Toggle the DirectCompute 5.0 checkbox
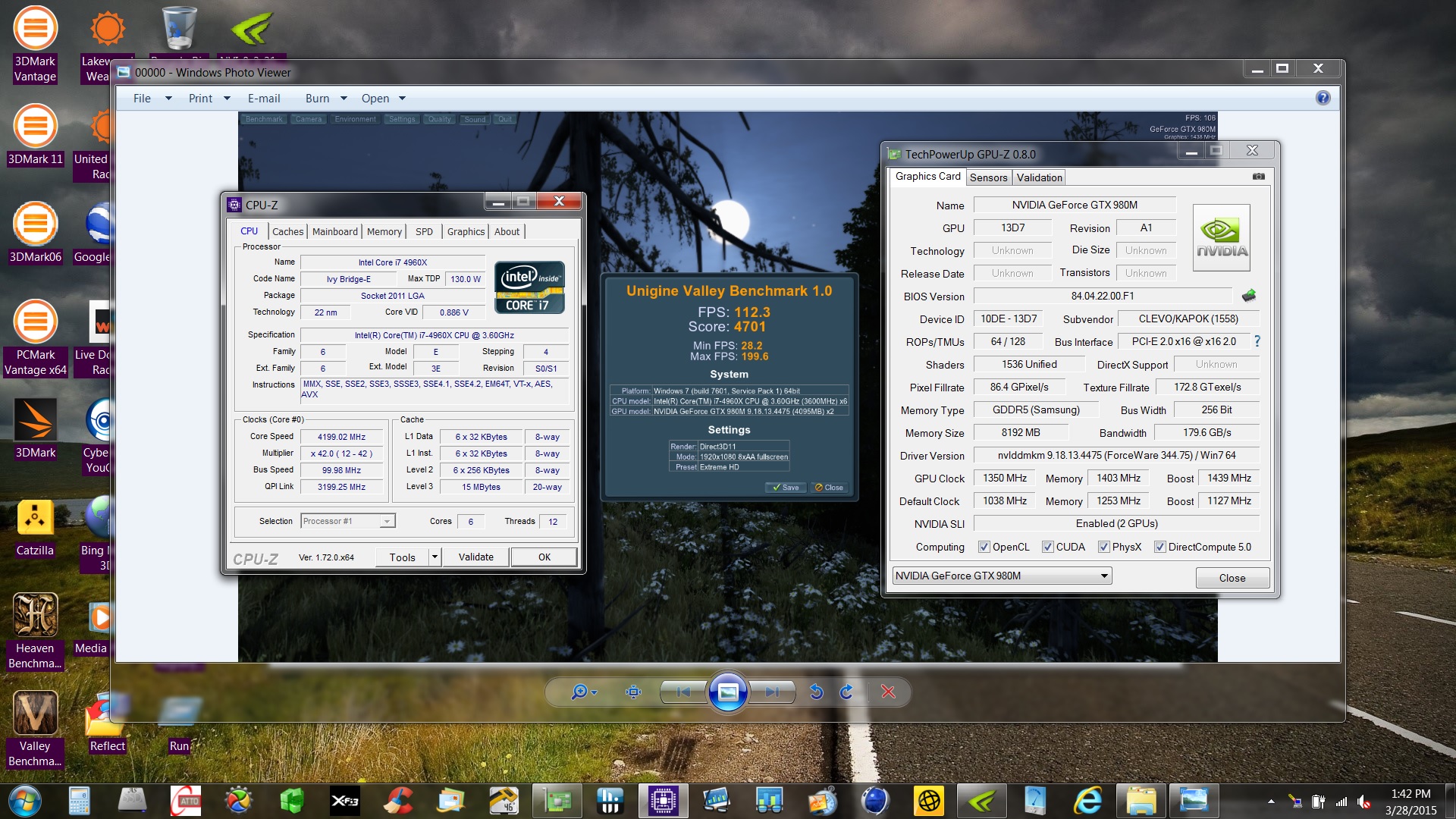Image resolution: width=1456 pixels, height=819 pixels. [1159, 547]
